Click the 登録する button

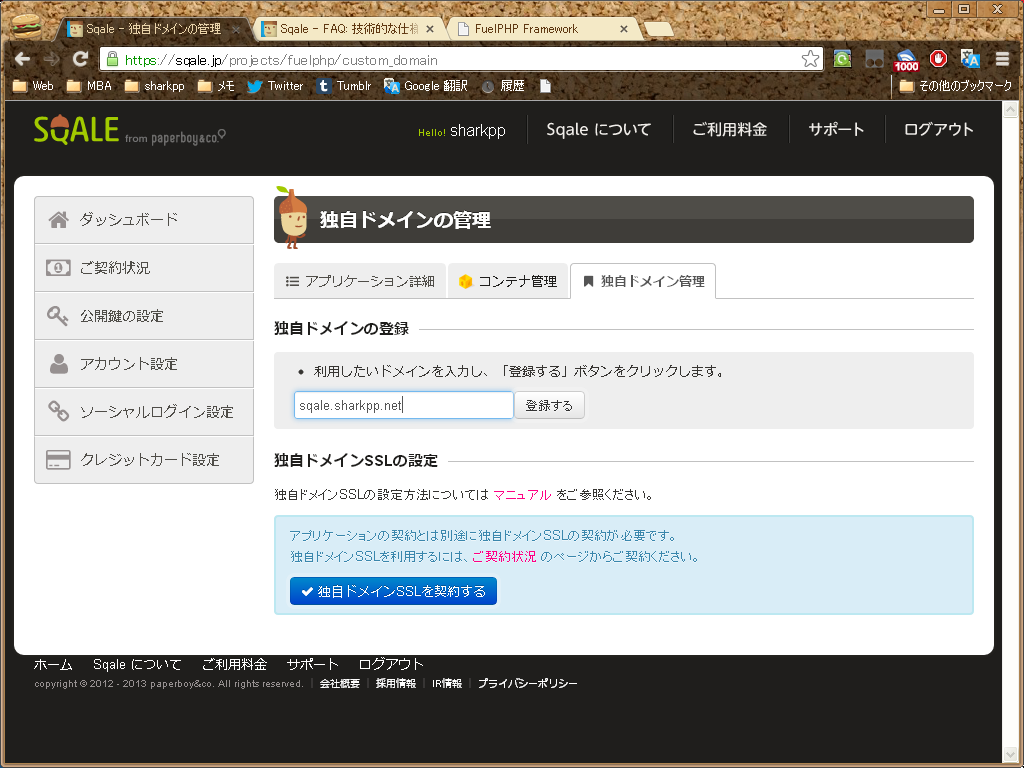tap(549, 405)
